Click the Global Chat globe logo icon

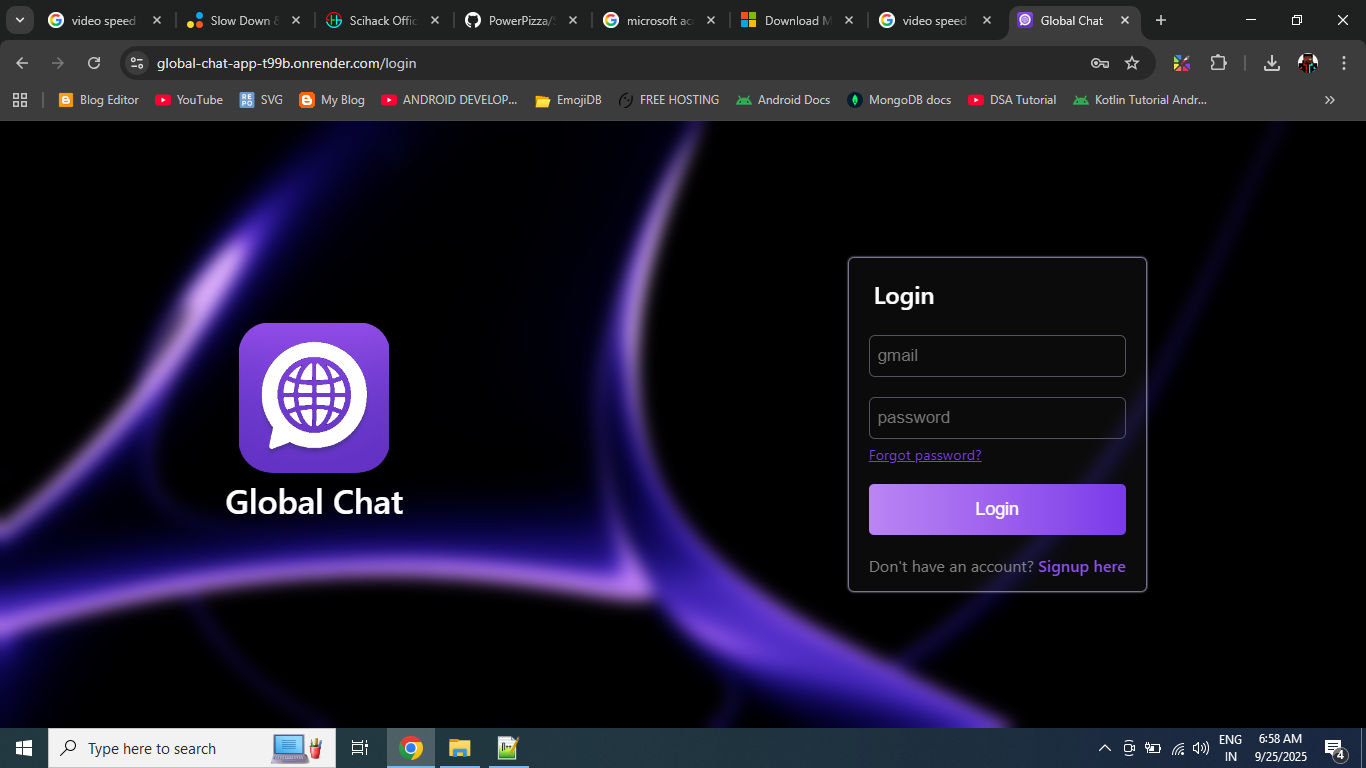pos(314,396)
